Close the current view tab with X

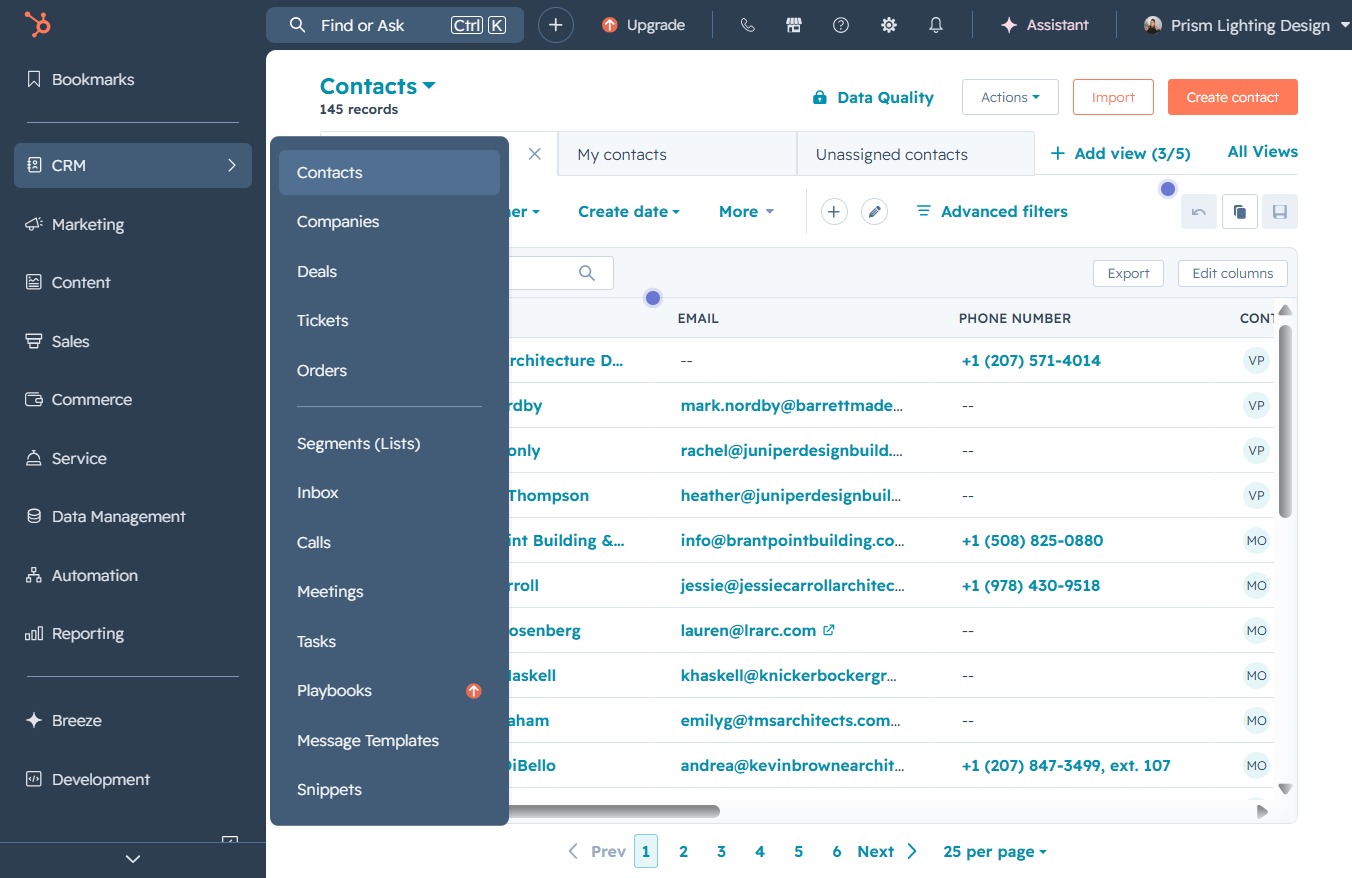tap(535, 154)
